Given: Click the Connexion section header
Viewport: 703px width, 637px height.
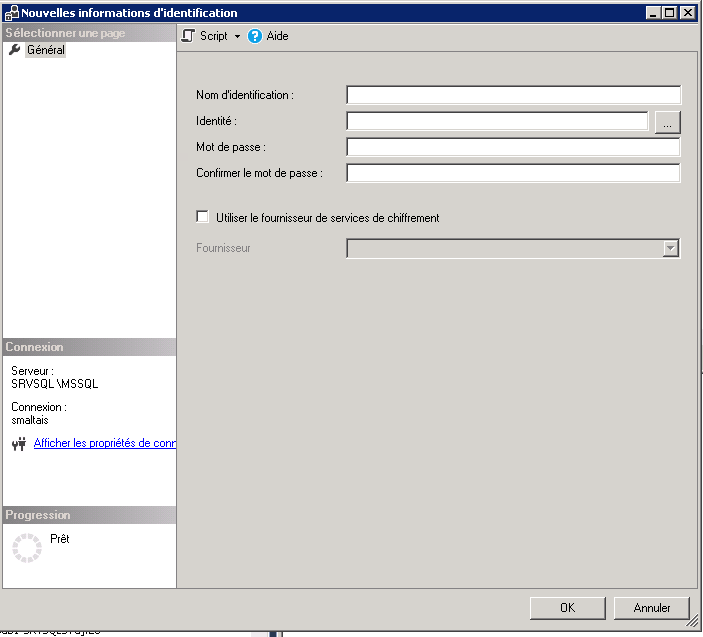Looking at the screenshot, I should coord(89,347).
